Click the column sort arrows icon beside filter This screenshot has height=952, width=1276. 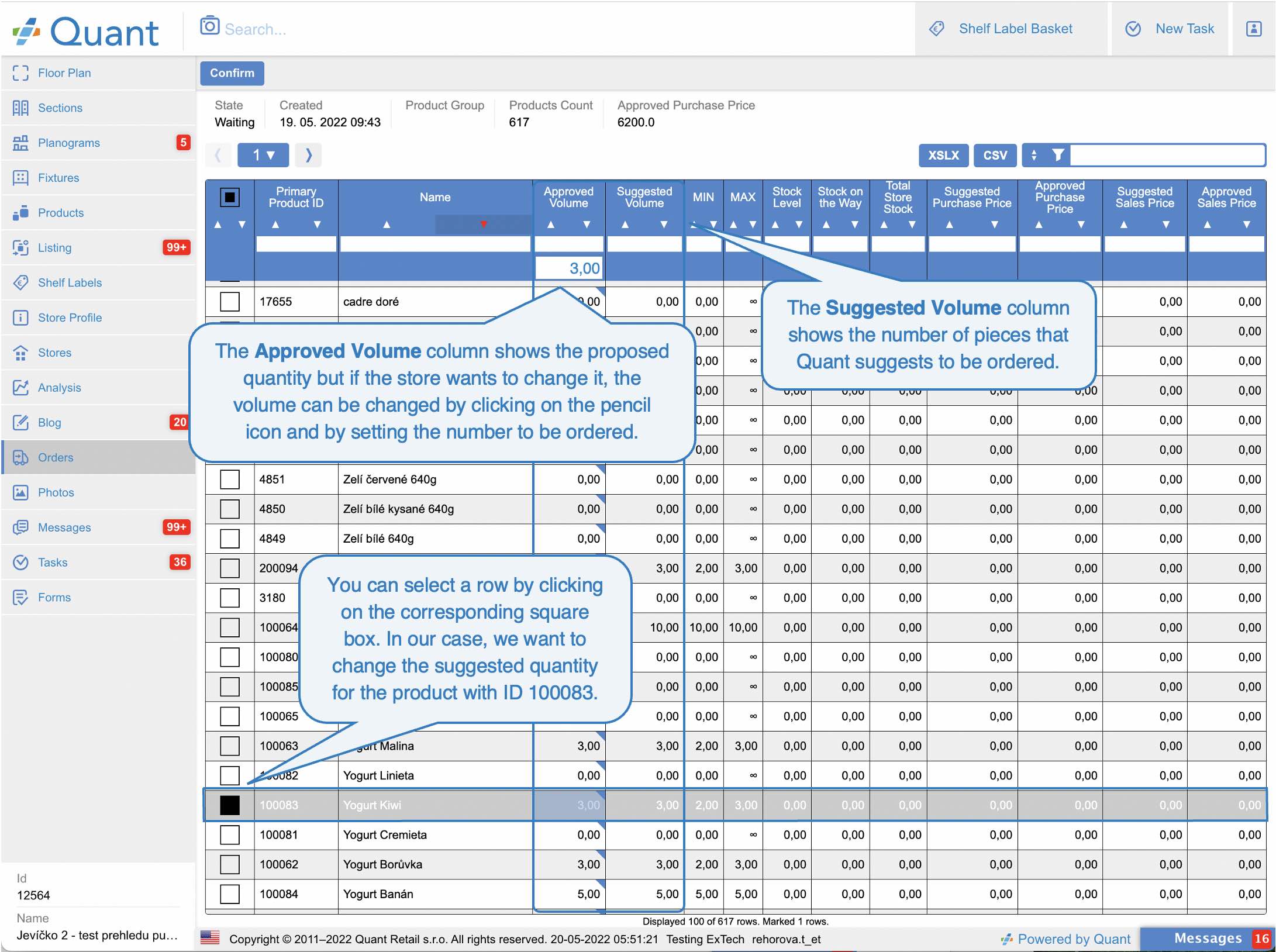coord(1034,155)
